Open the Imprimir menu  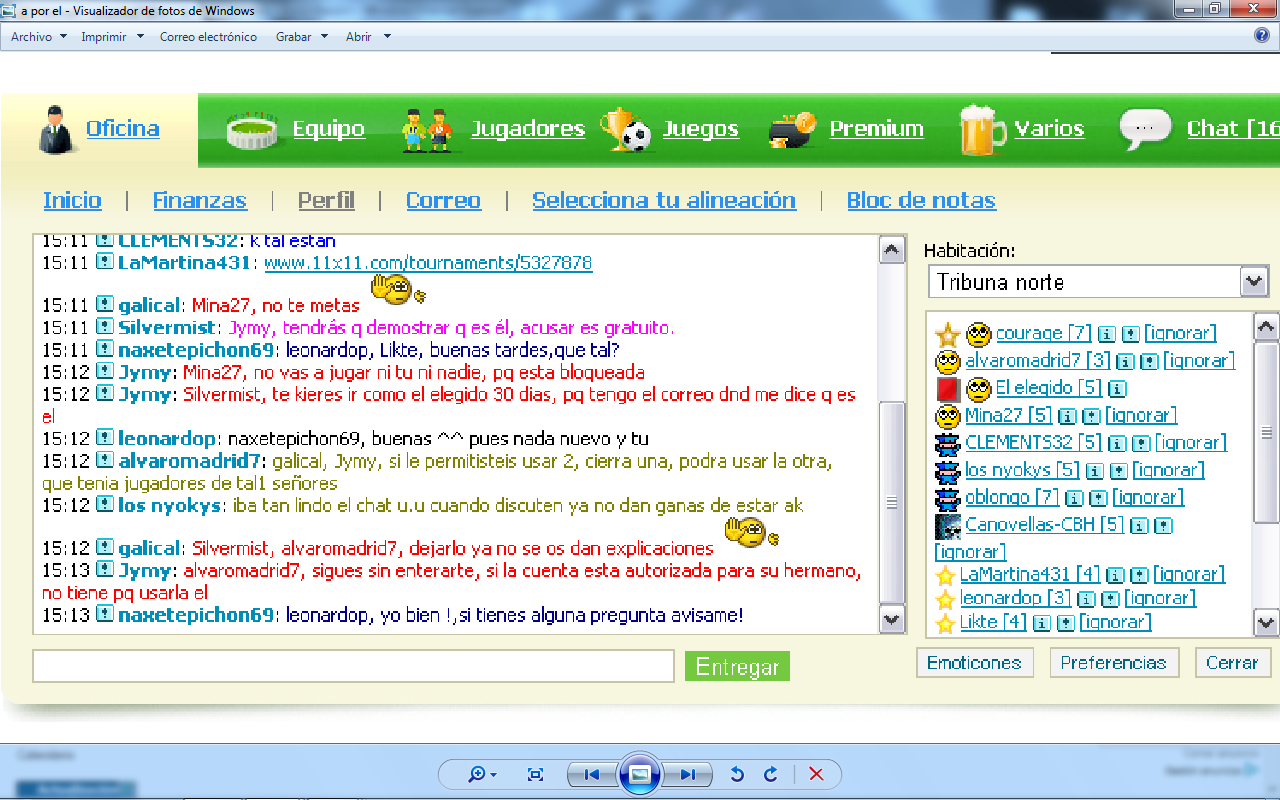(111, 37)
